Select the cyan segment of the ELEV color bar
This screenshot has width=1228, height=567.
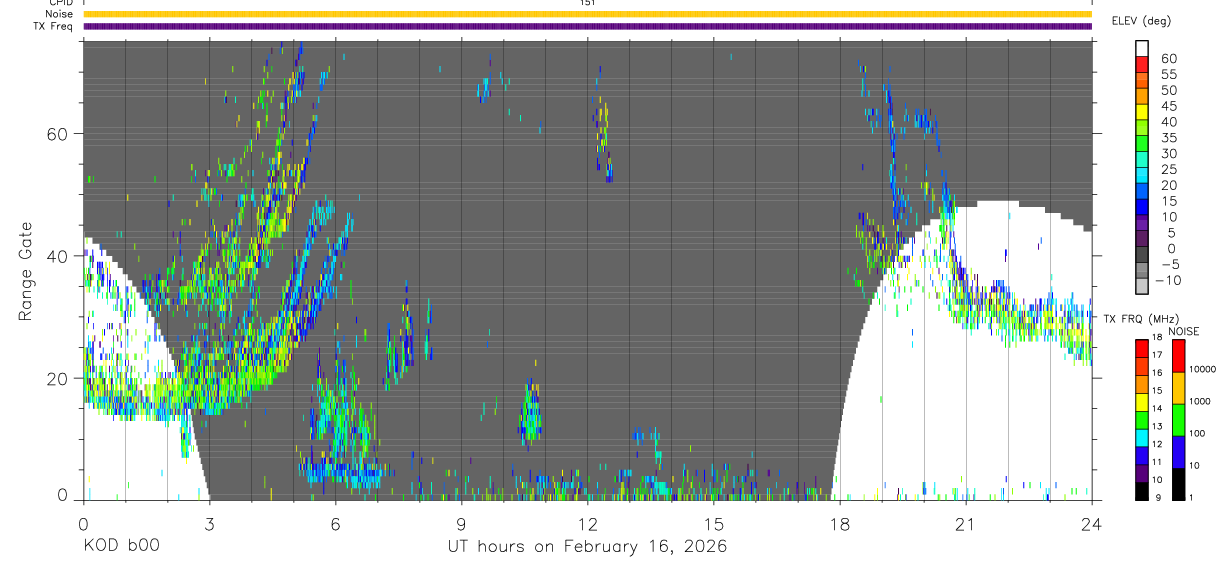pyautogui.click(x=1142, y=177)
